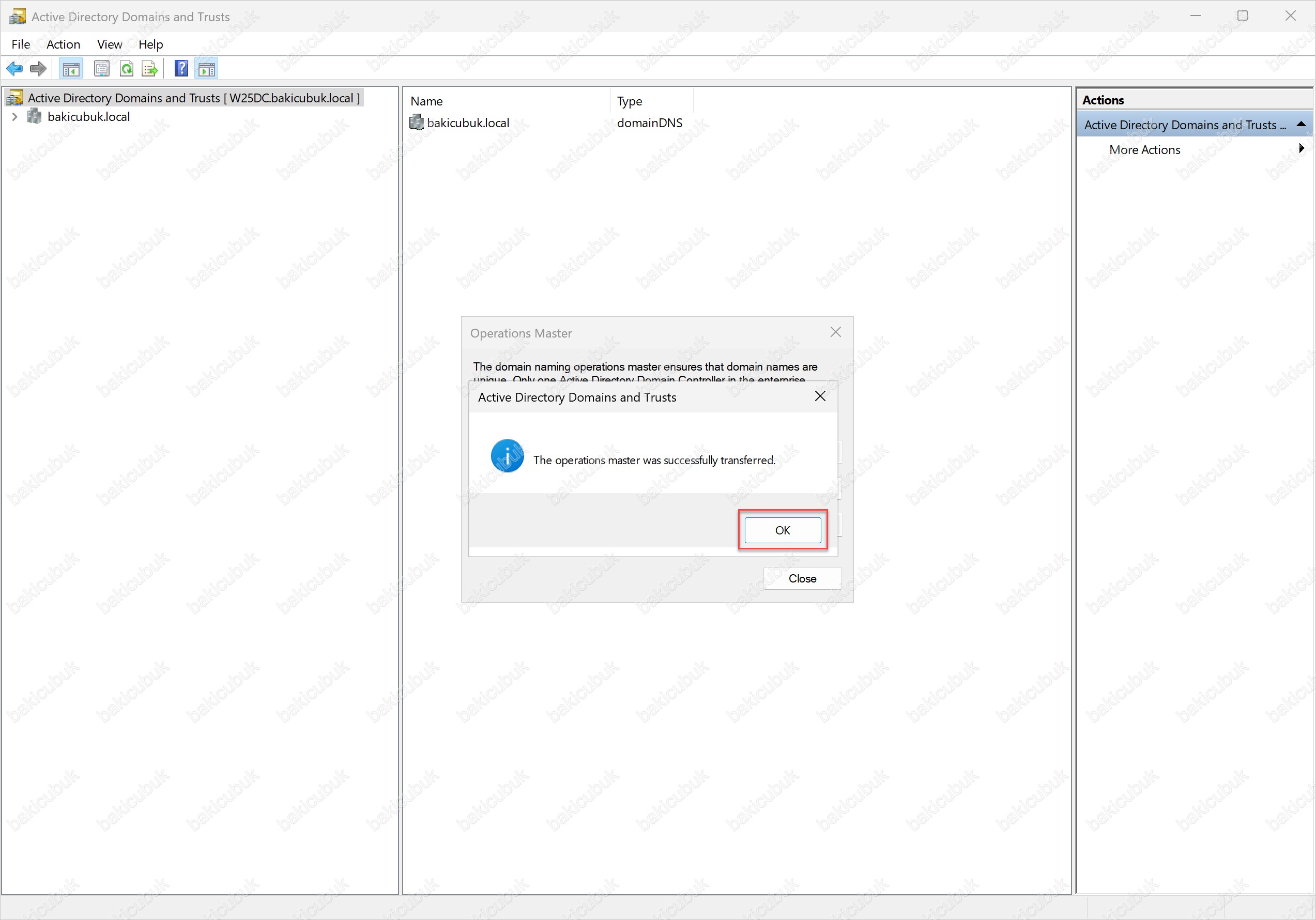1316x920 pixels.
Task: Click the Actions pane header
Action: click(x=1195, y=99)
